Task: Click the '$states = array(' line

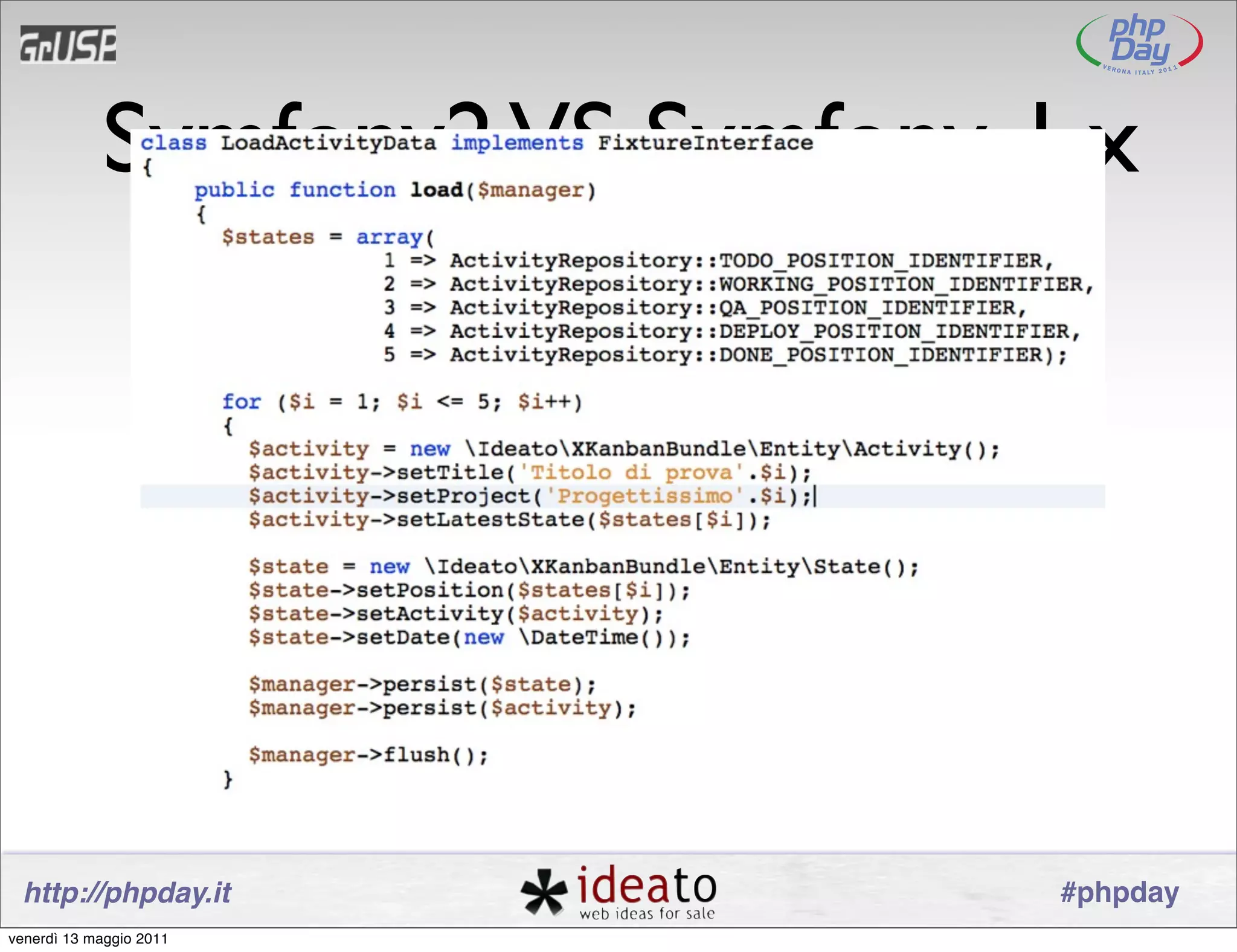Action: coord(328,237)
